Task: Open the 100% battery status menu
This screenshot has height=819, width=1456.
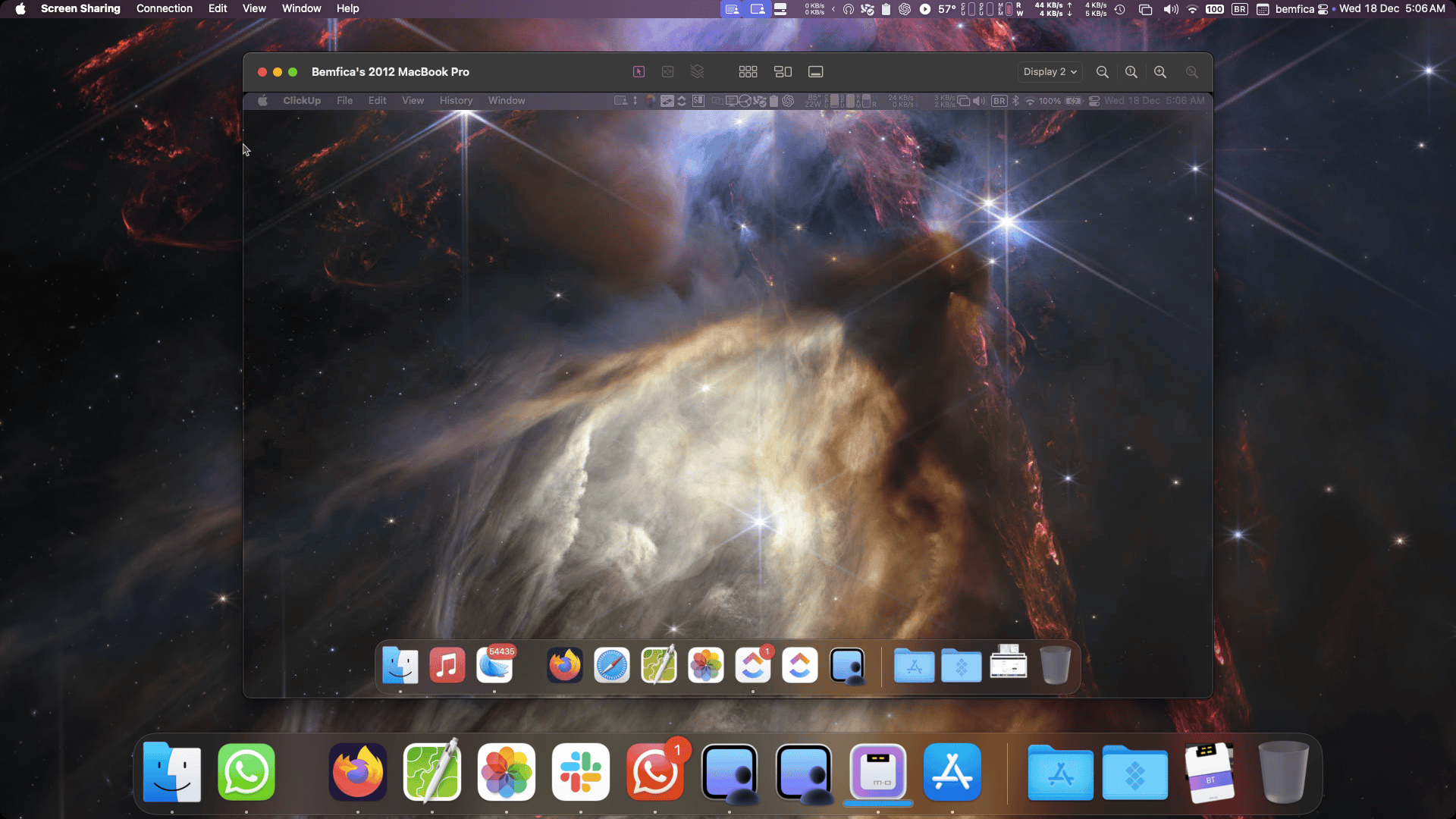Action: pos(1050,100)
